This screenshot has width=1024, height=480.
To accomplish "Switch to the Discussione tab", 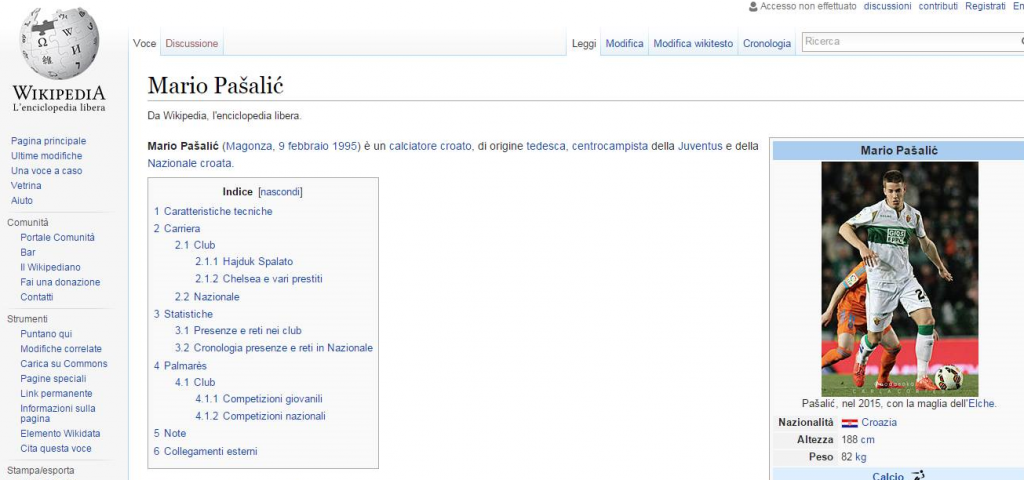I will (191, 43).
